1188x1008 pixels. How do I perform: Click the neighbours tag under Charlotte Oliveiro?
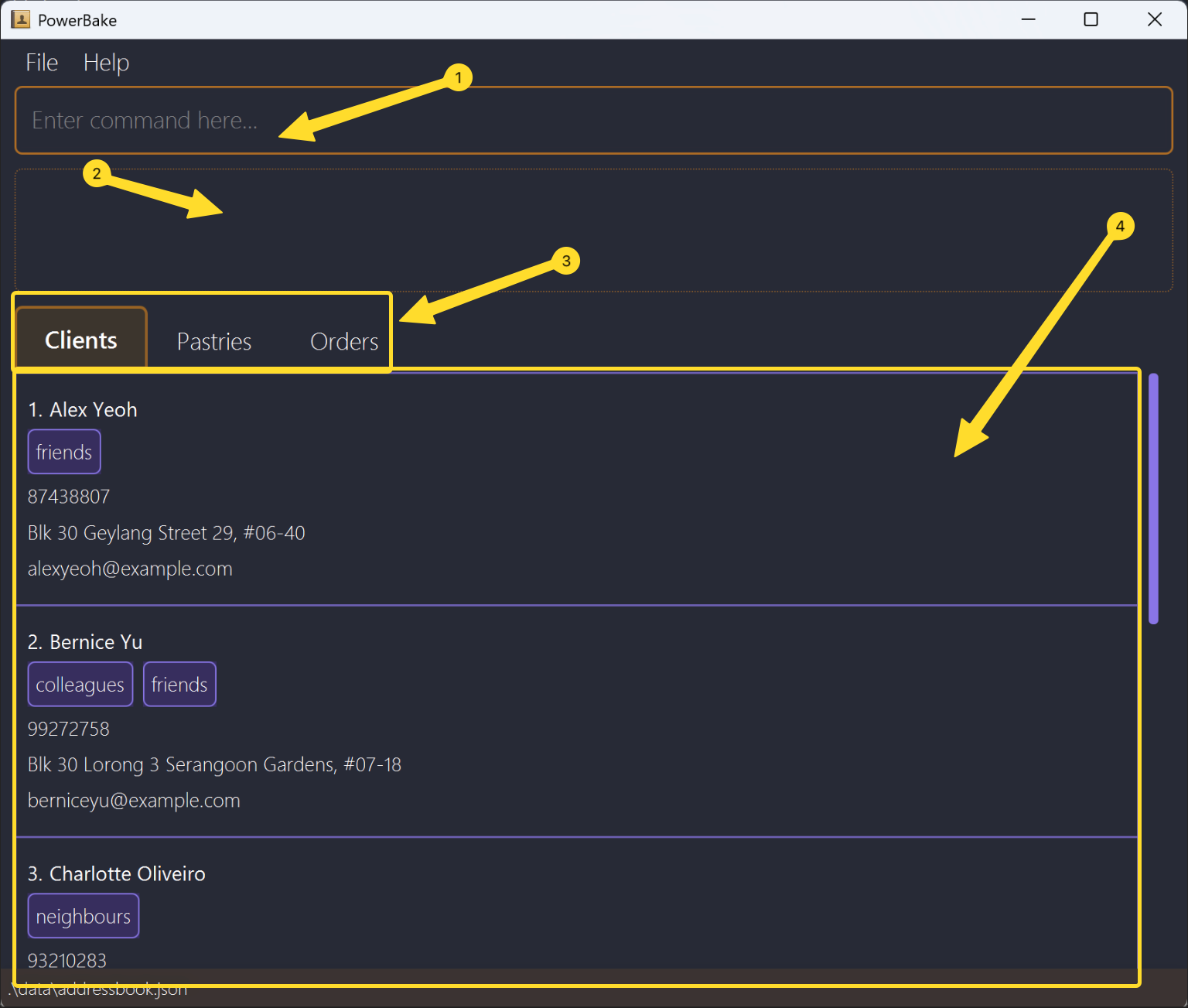click(x=83, y=916)
